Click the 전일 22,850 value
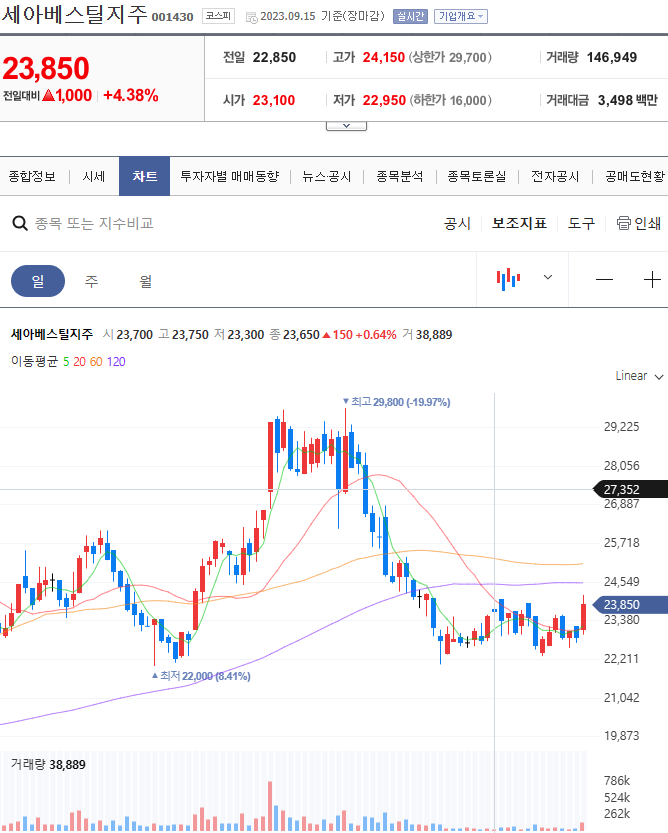Image resolution: width=668 pixels, height=833 pixels. tap(274, 57)
